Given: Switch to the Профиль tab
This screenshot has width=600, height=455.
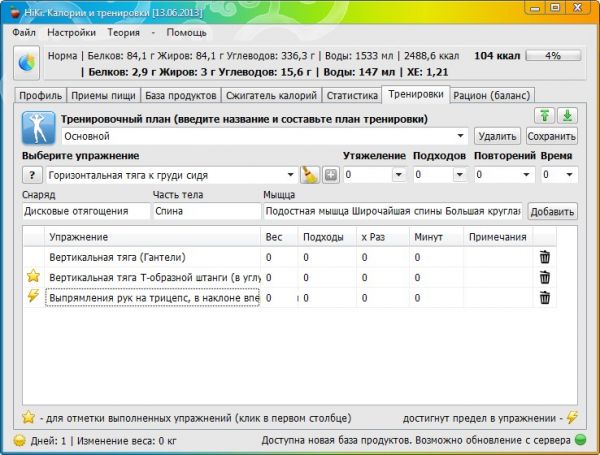Looking at the screenshot, I should 40,96.
